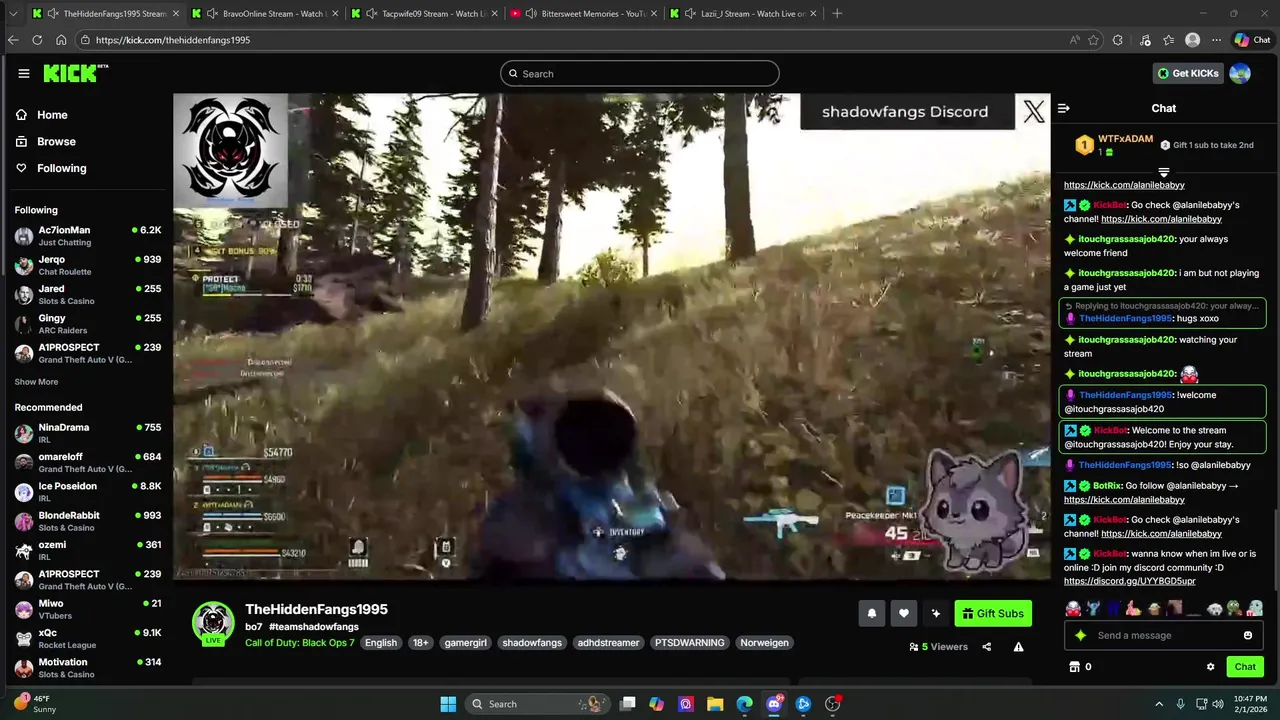The image size is (1280, 720).
Task: Click the share stream icon
Action: point(986,647)
